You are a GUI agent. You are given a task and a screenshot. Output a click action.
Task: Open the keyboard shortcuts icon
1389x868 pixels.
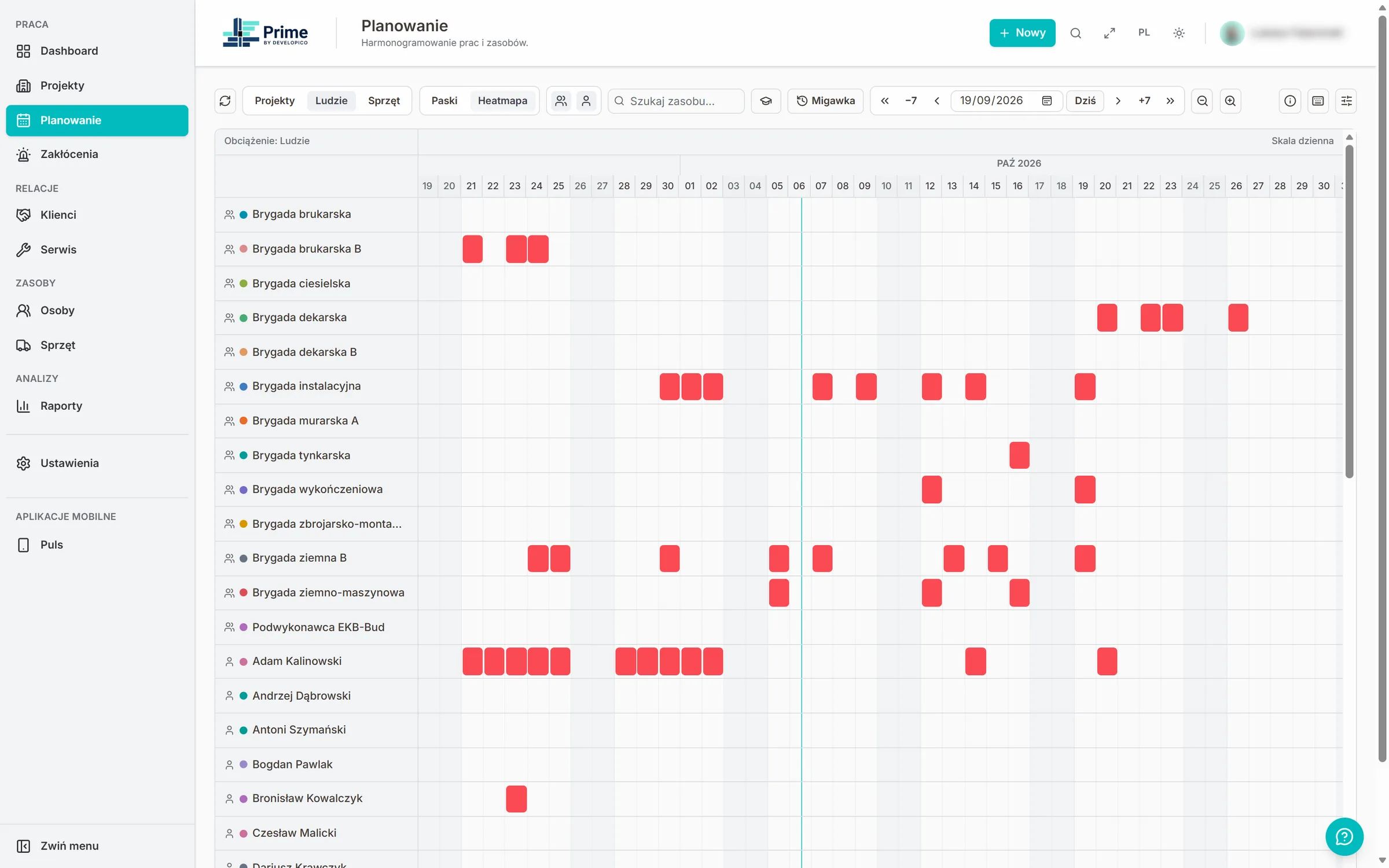[x=1318, y=101]
